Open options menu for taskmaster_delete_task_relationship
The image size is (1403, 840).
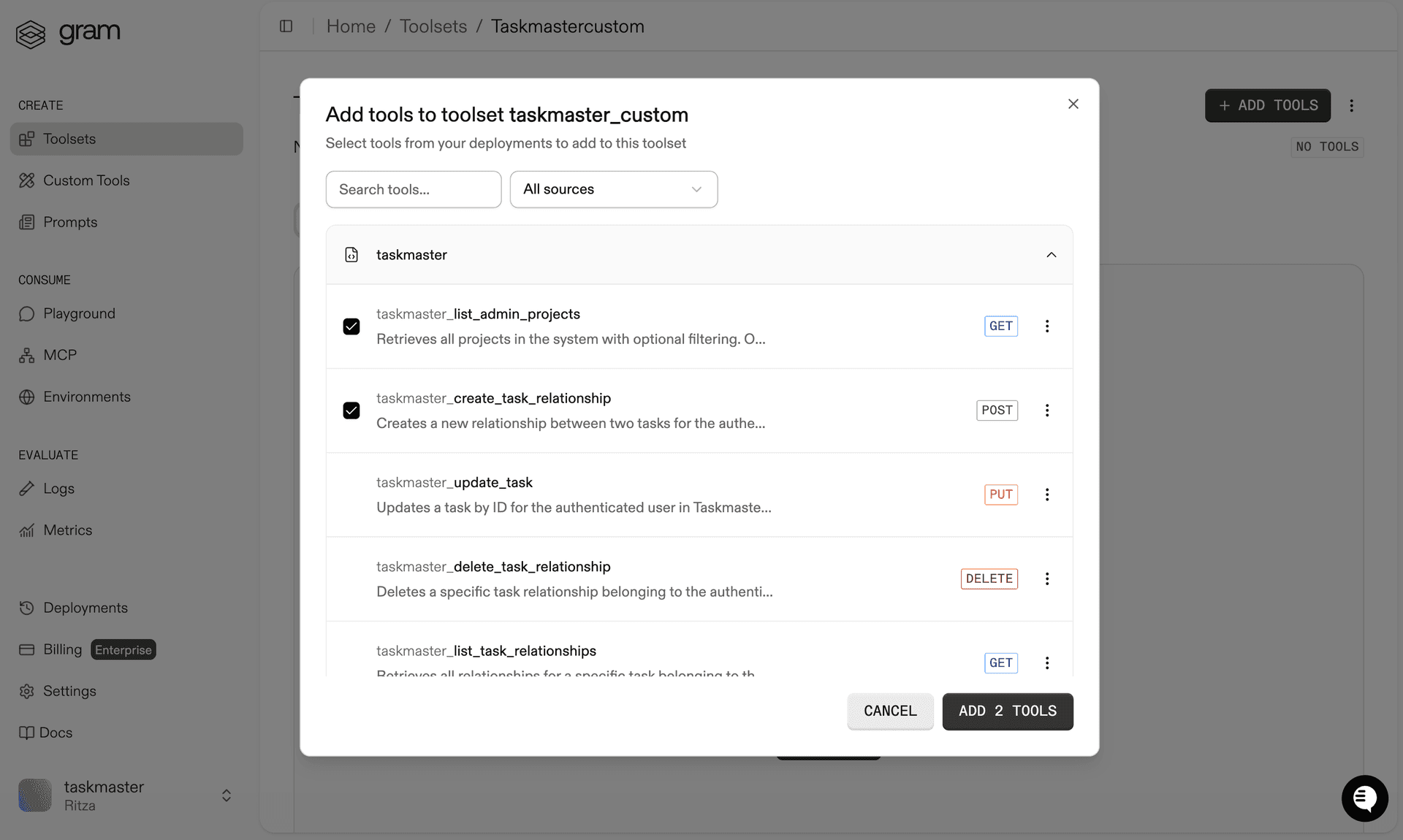tap(1047, 579)
